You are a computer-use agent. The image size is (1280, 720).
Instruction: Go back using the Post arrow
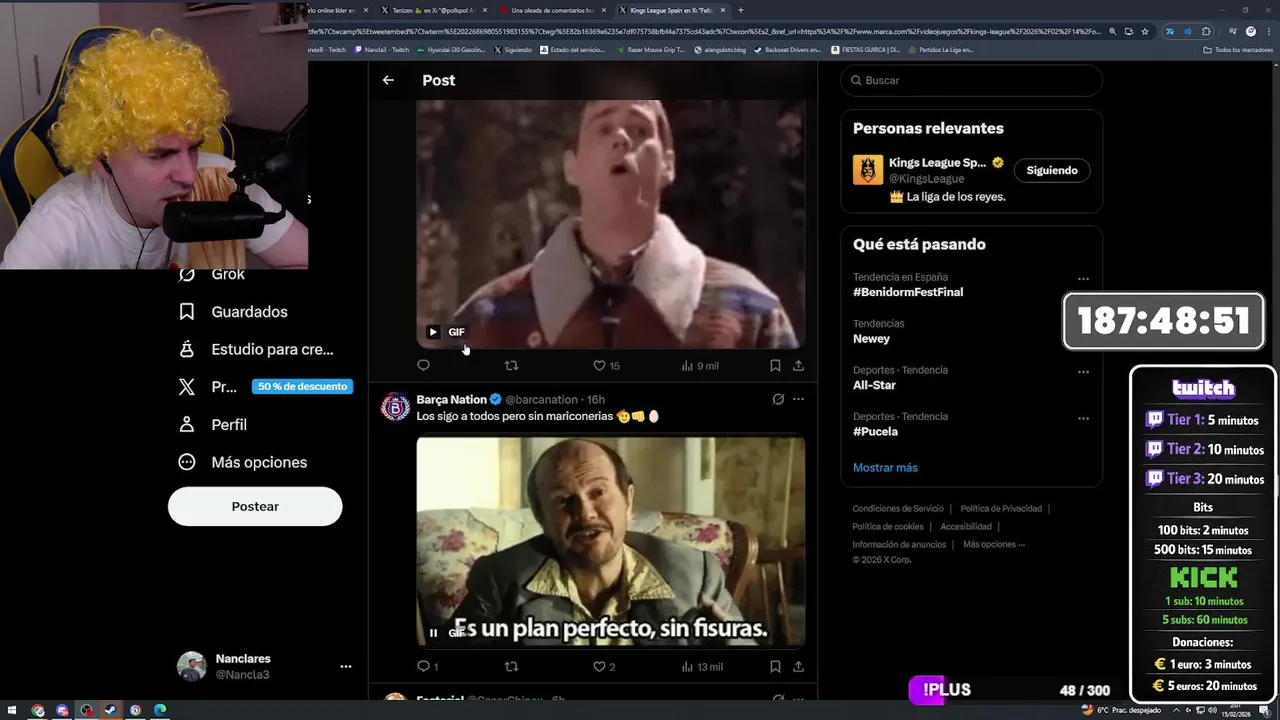[388, 80]
